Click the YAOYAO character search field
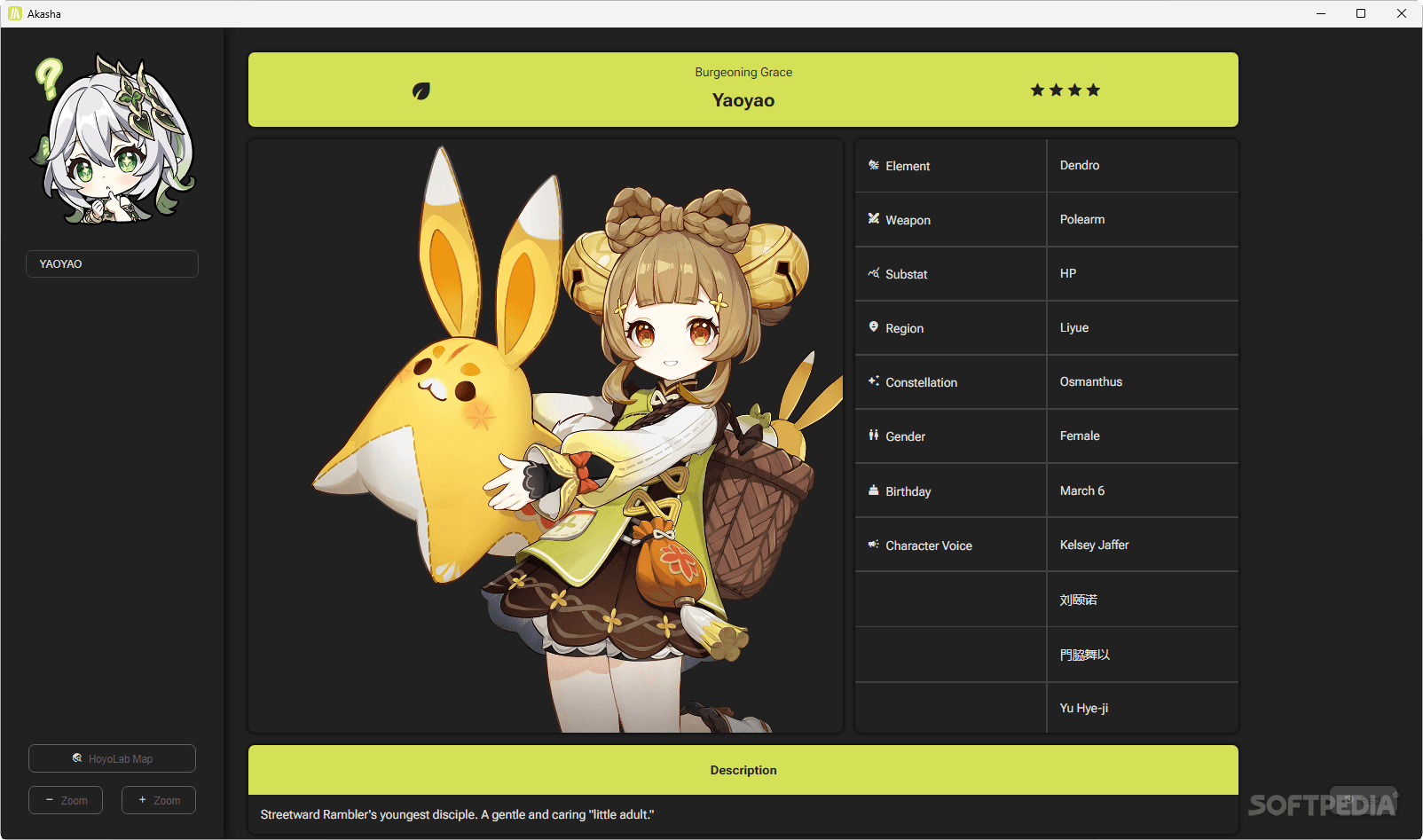Viewport: 1423px width, 840px height. (112, 263)
